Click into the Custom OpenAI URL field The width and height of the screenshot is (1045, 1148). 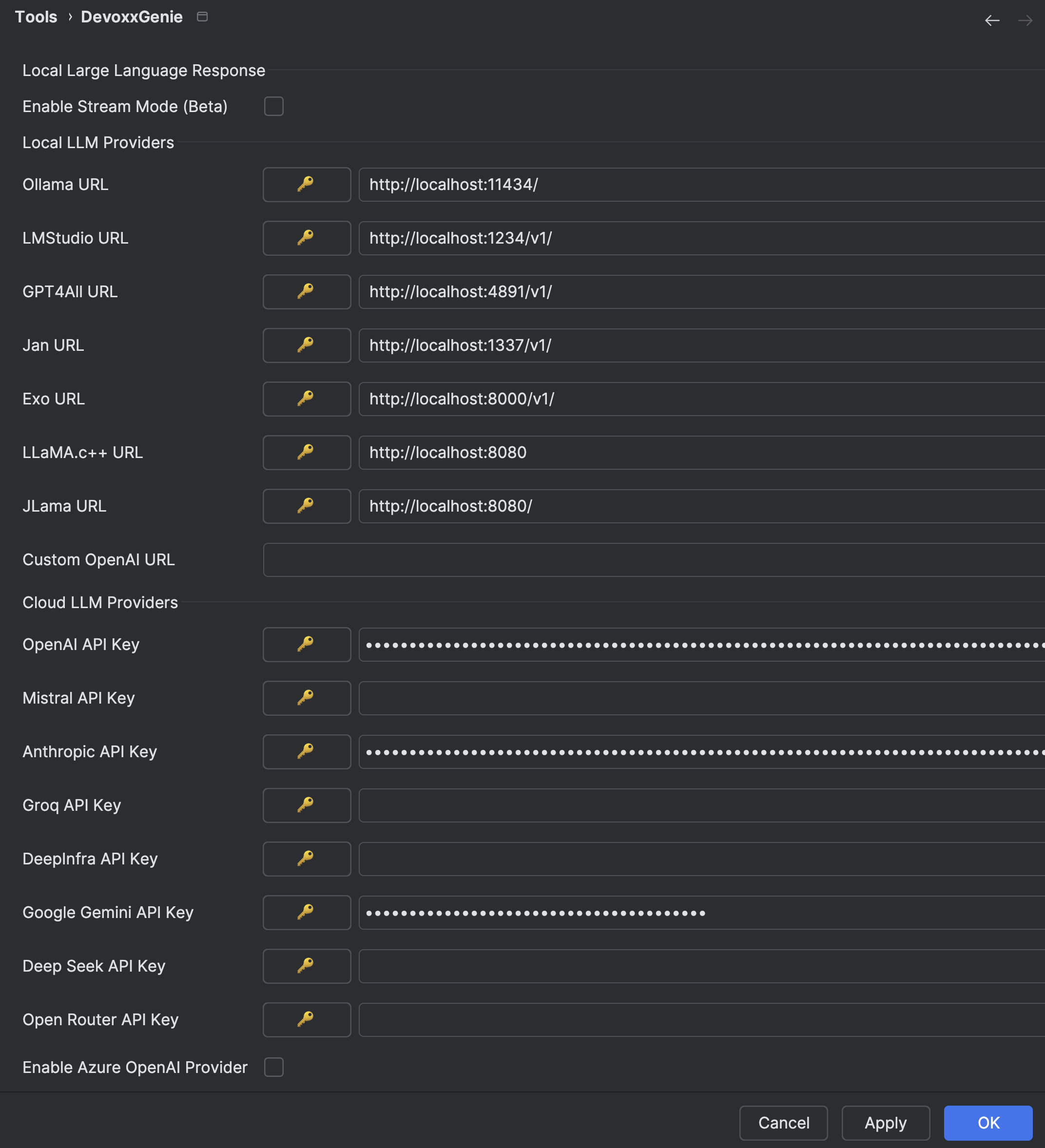point(654,560)
